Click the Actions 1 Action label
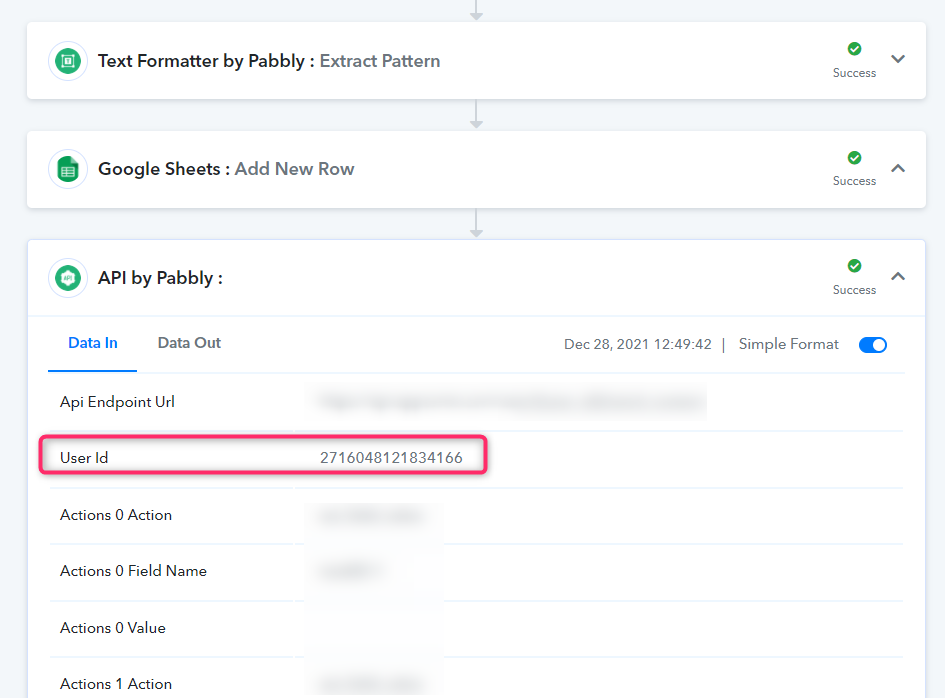The width and height of the screenshot is (945, 698). pos(116,684)
